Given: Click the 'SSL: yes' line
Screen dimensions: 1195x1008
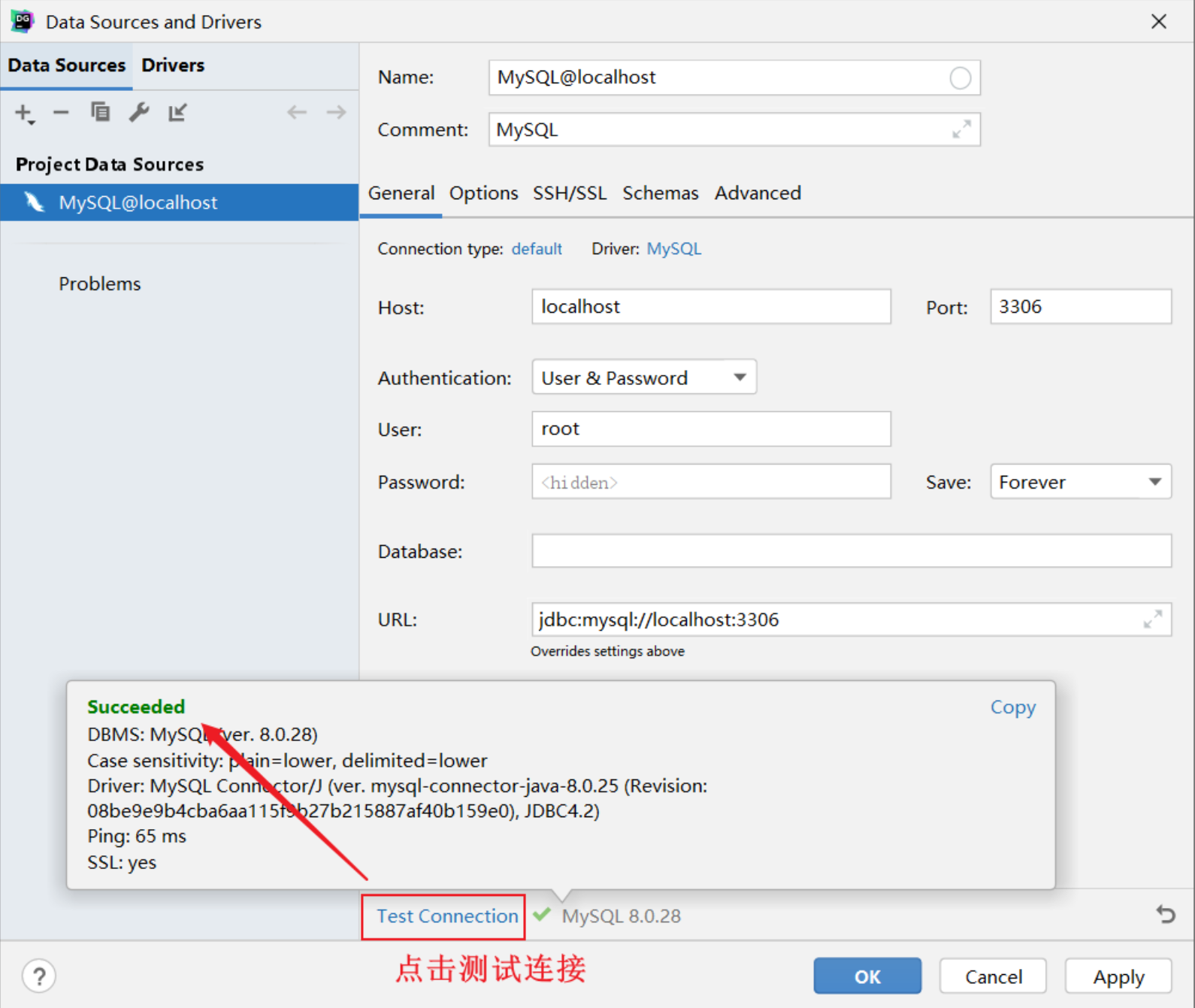Looking at the screenshot, I should click(x=122, y=862).
